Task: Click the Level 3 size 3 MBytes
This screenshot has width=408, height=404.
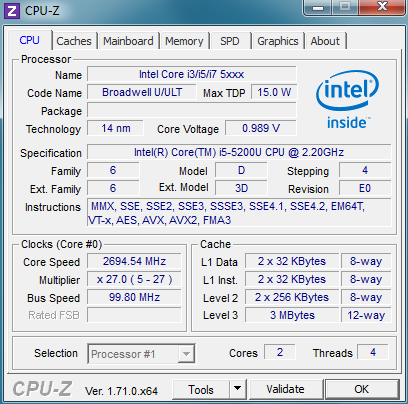Action: pyautogui.click(x=292, y=315)
